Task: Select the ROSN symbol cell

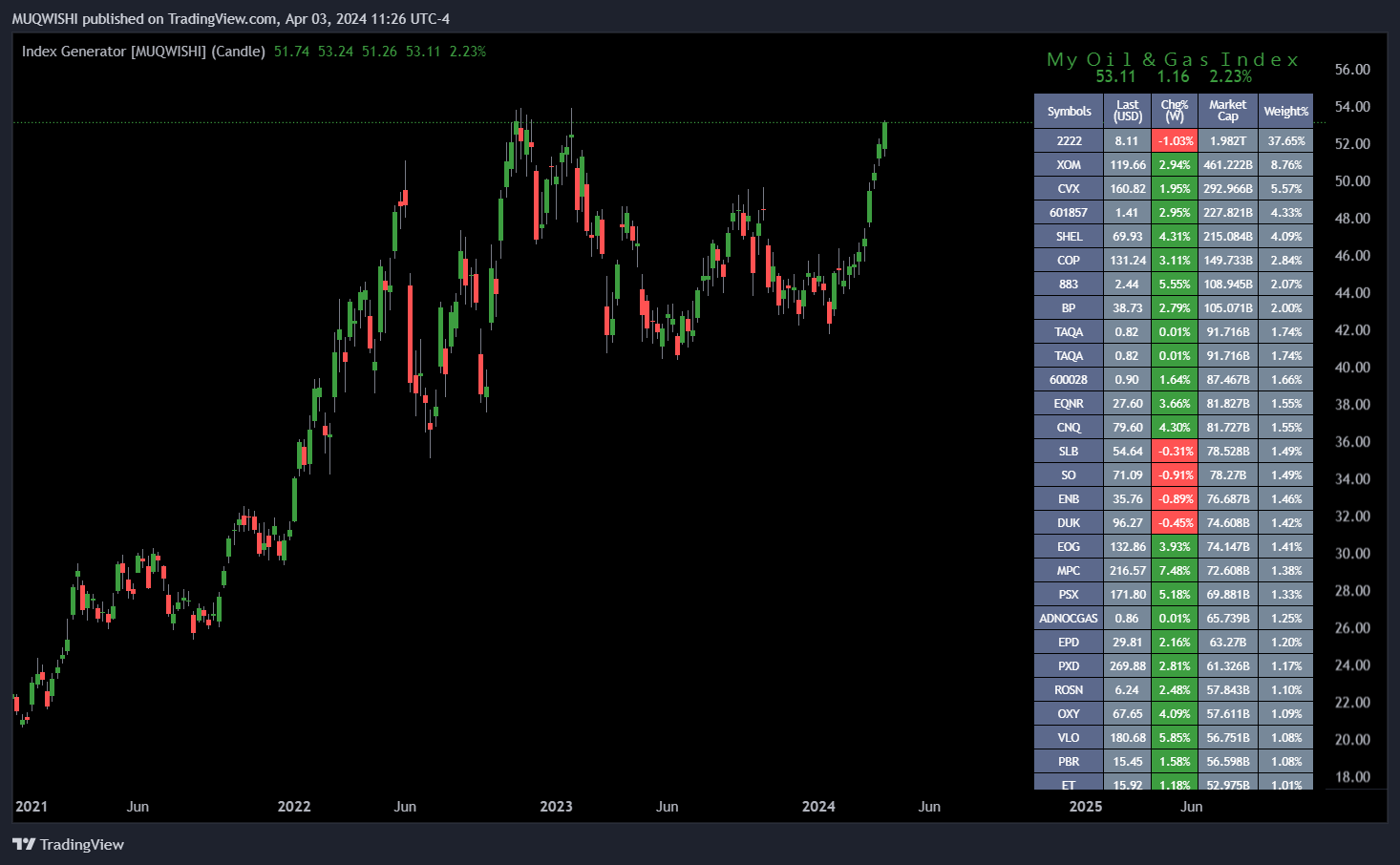Action: click(1069, 689)
